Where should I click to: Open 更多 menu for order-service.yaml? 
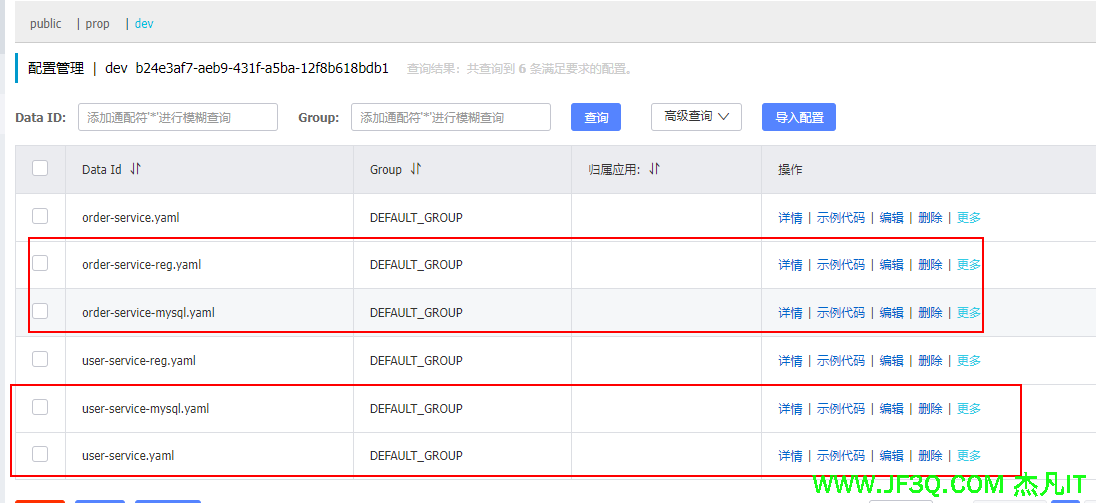(x=969, y=218)
